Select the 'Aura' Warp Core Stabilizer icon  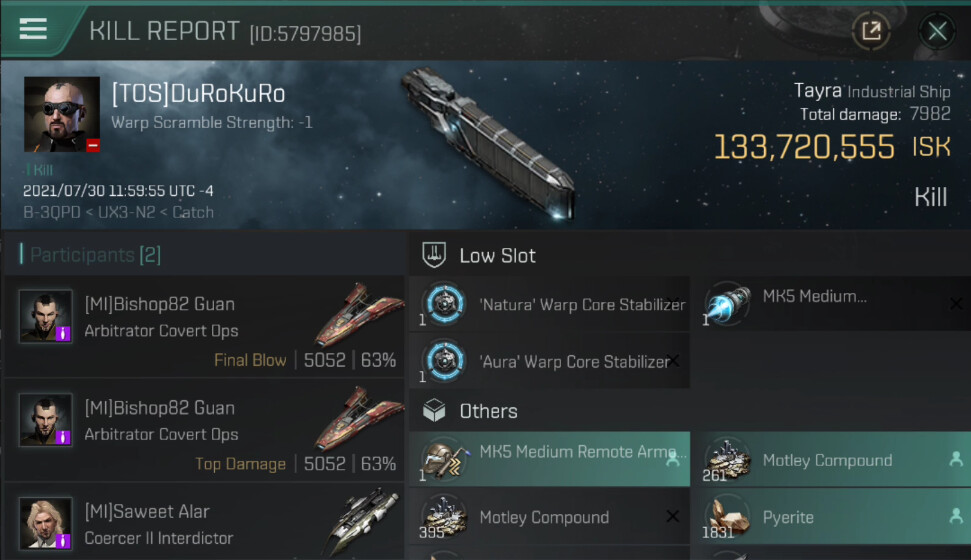click(444, 361)
